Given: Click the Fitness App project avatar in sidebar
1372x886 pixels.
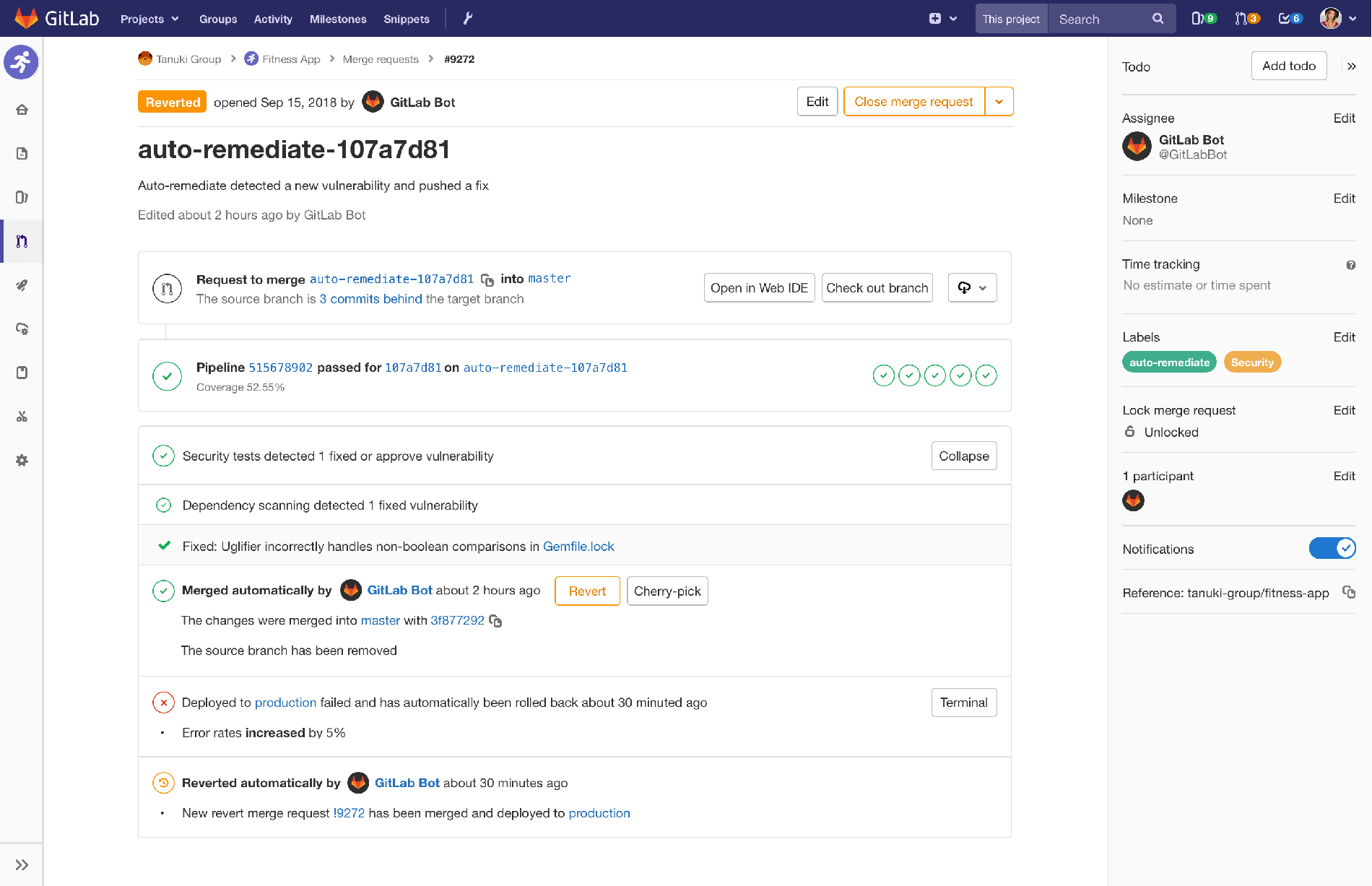Looking at the screenshot, I should coord(22,62).
